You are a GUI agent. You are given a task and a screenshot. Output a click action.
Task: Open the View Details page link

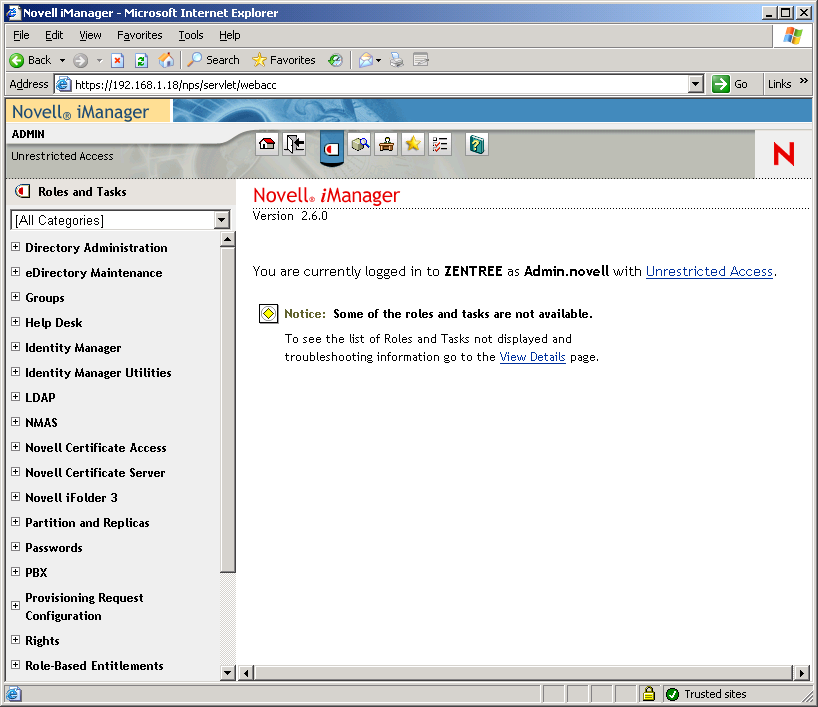[532, 357]
